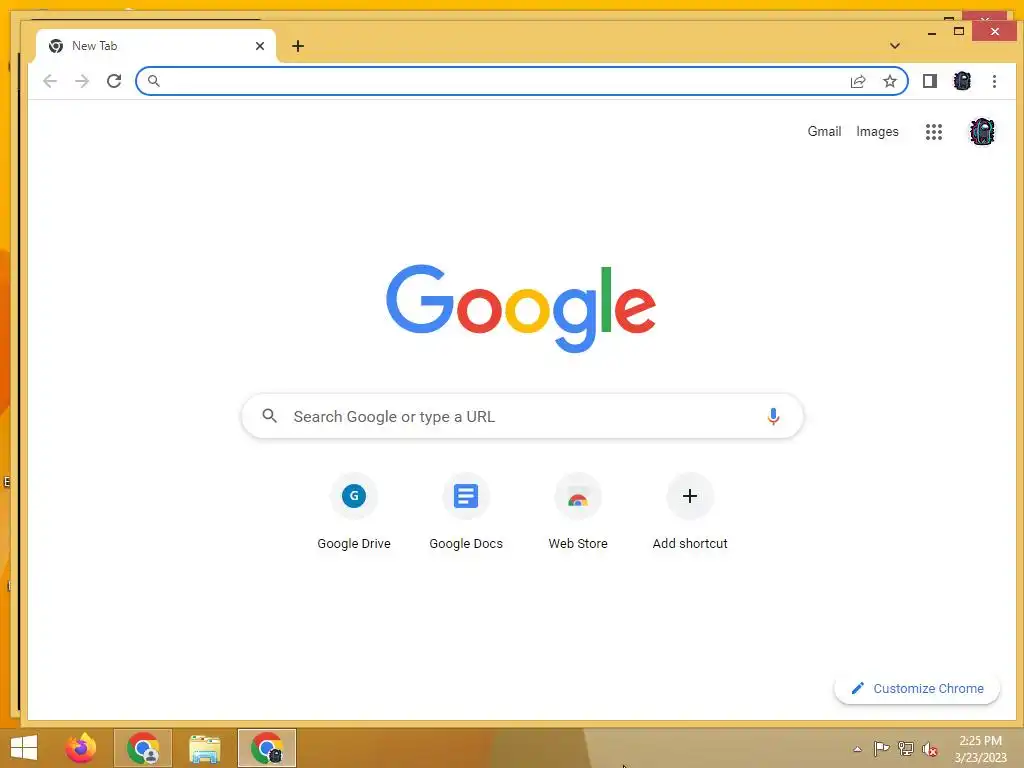
Task: Share this page via the share icon
Action: 857,81
